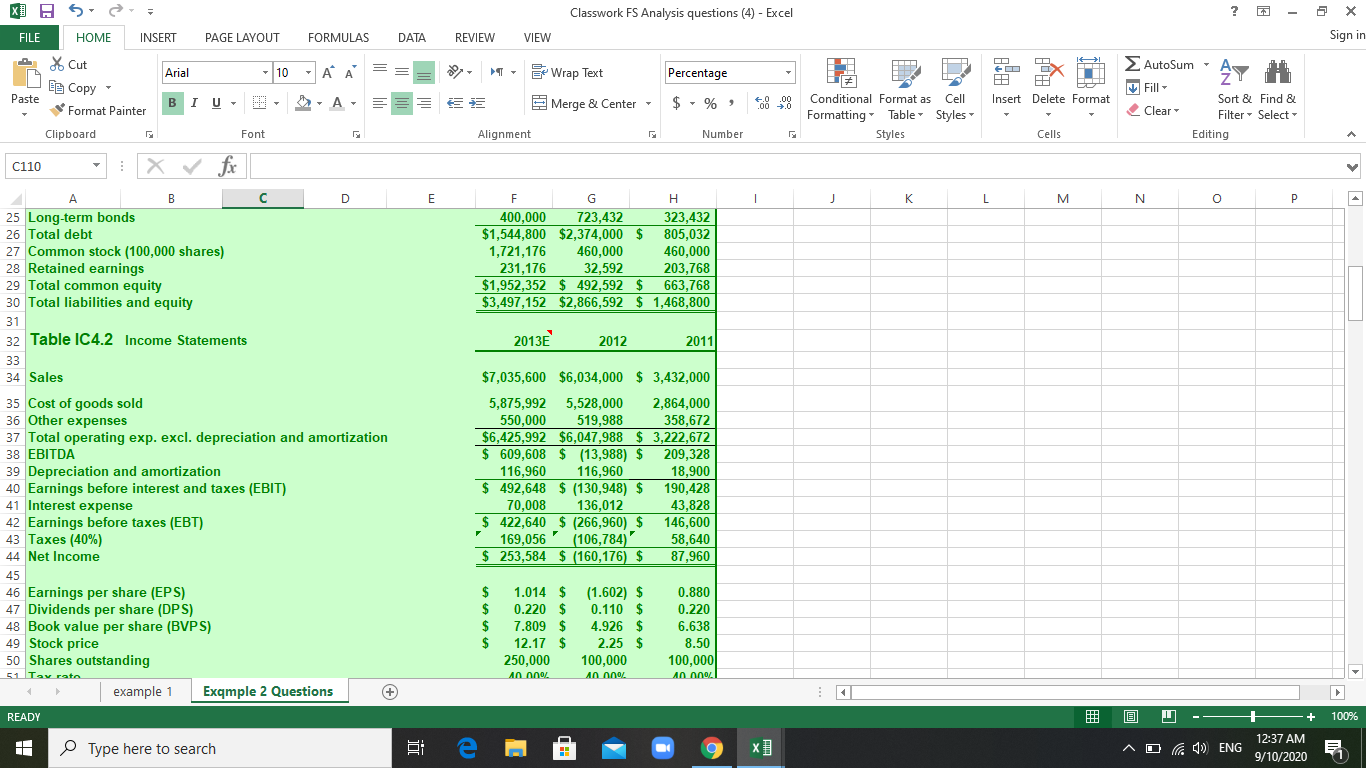Select the example 1 sheet tab
This screenshot has height=768, width=1366.
click(143, 692)
